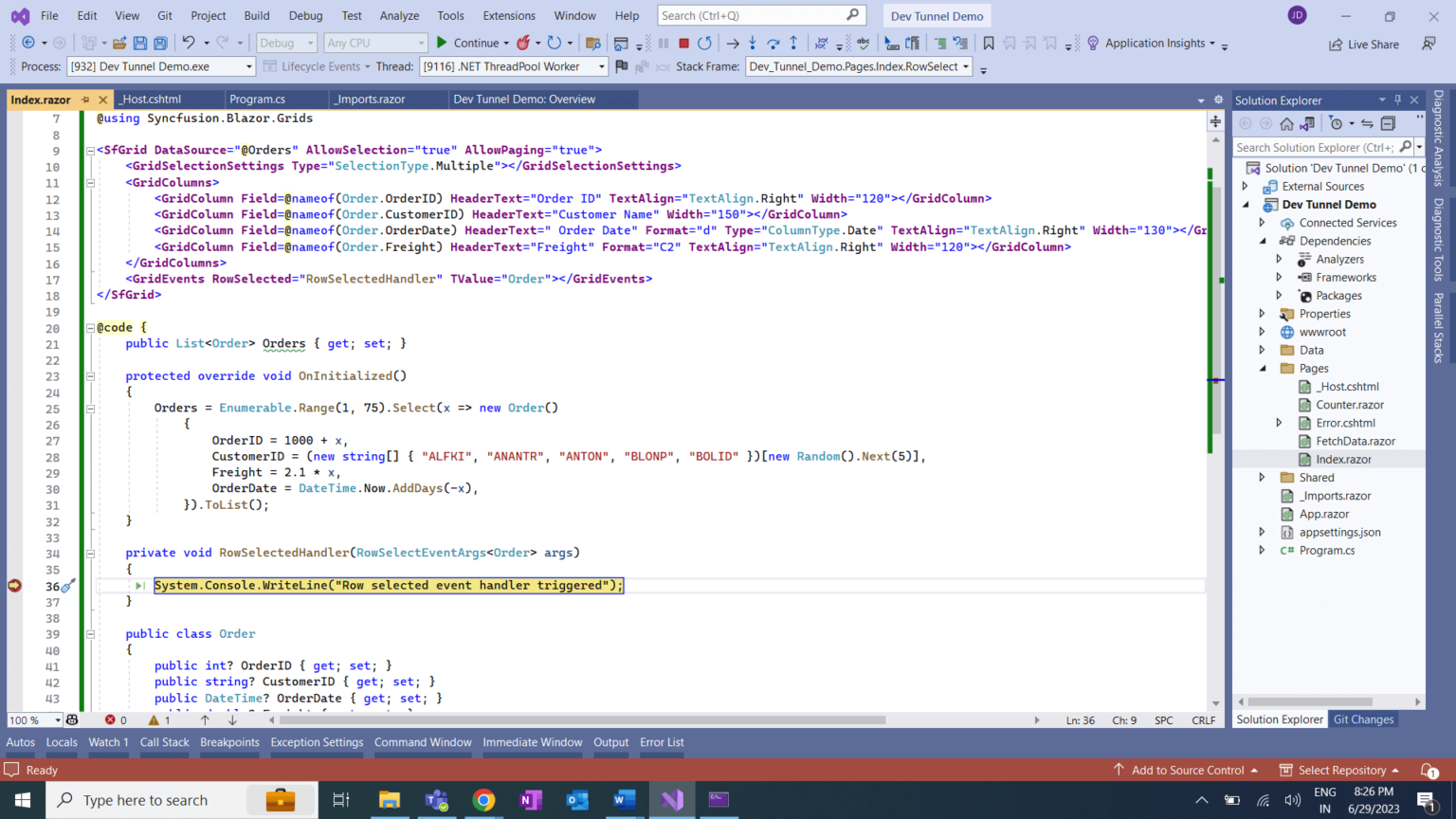Click the Save All toolbar icon
Screen dimensions: 1456x819
point(159,42)
